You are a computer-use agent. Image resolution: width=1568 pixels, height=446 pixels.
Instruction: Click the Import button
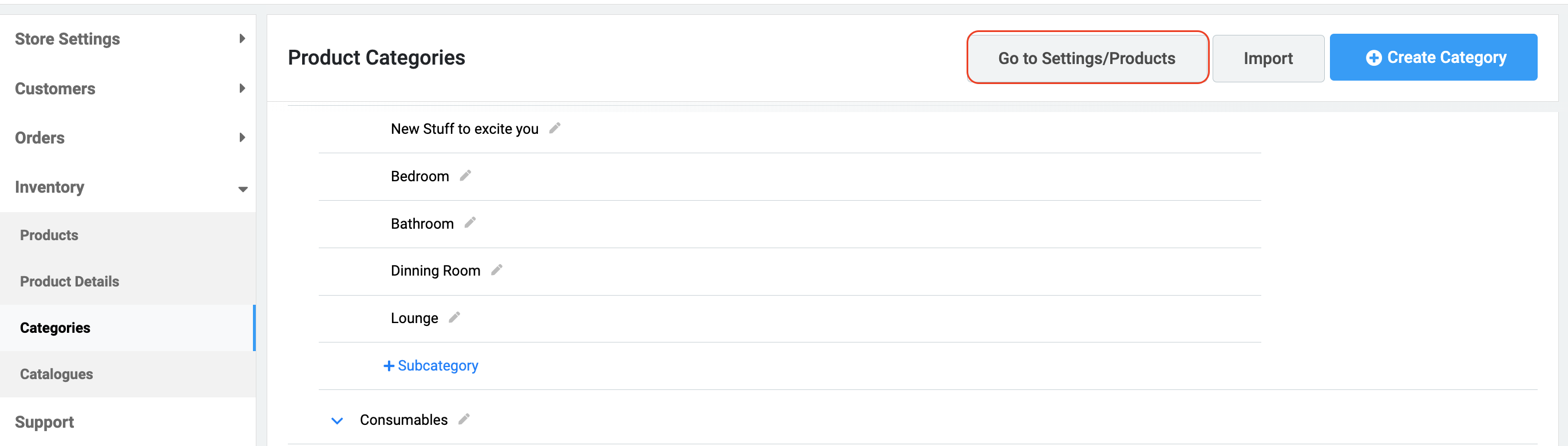coord(1268,58)
